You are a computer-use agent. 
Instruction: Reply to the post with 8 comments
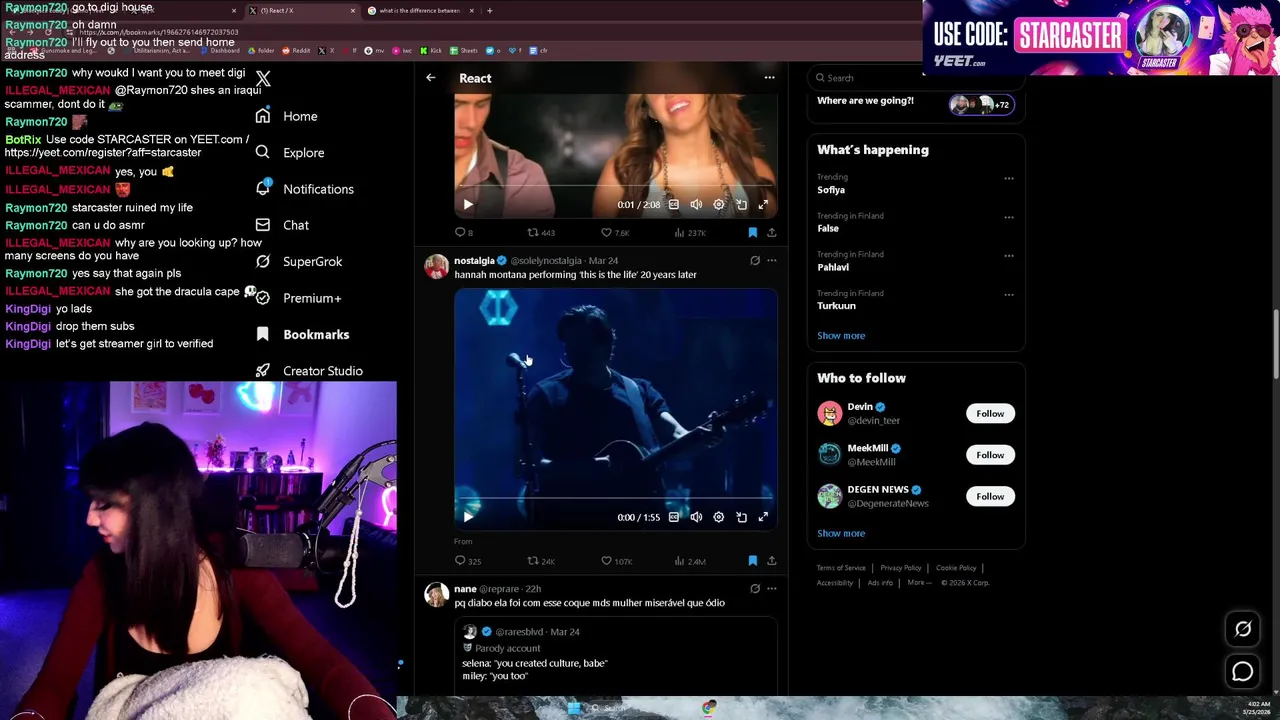(x=464, y=232)
